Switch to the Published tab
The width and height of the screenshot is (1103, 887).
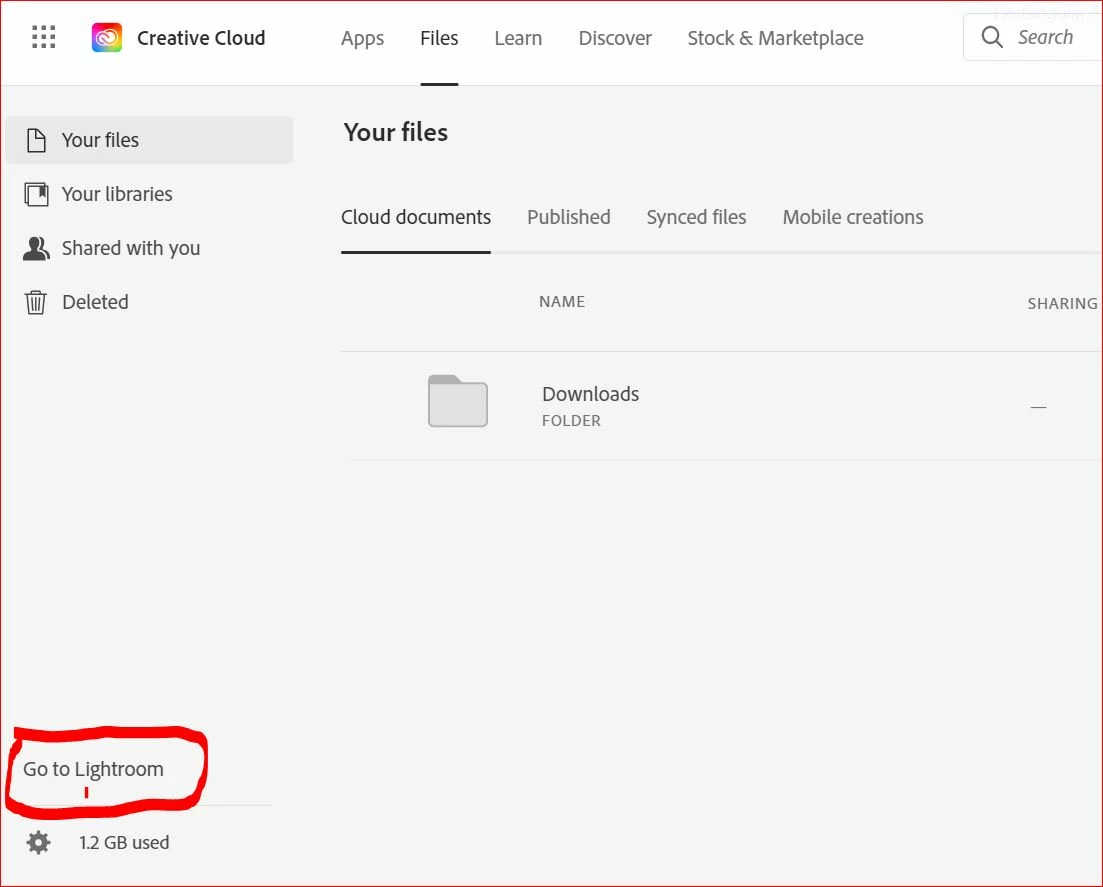point(568,217)
